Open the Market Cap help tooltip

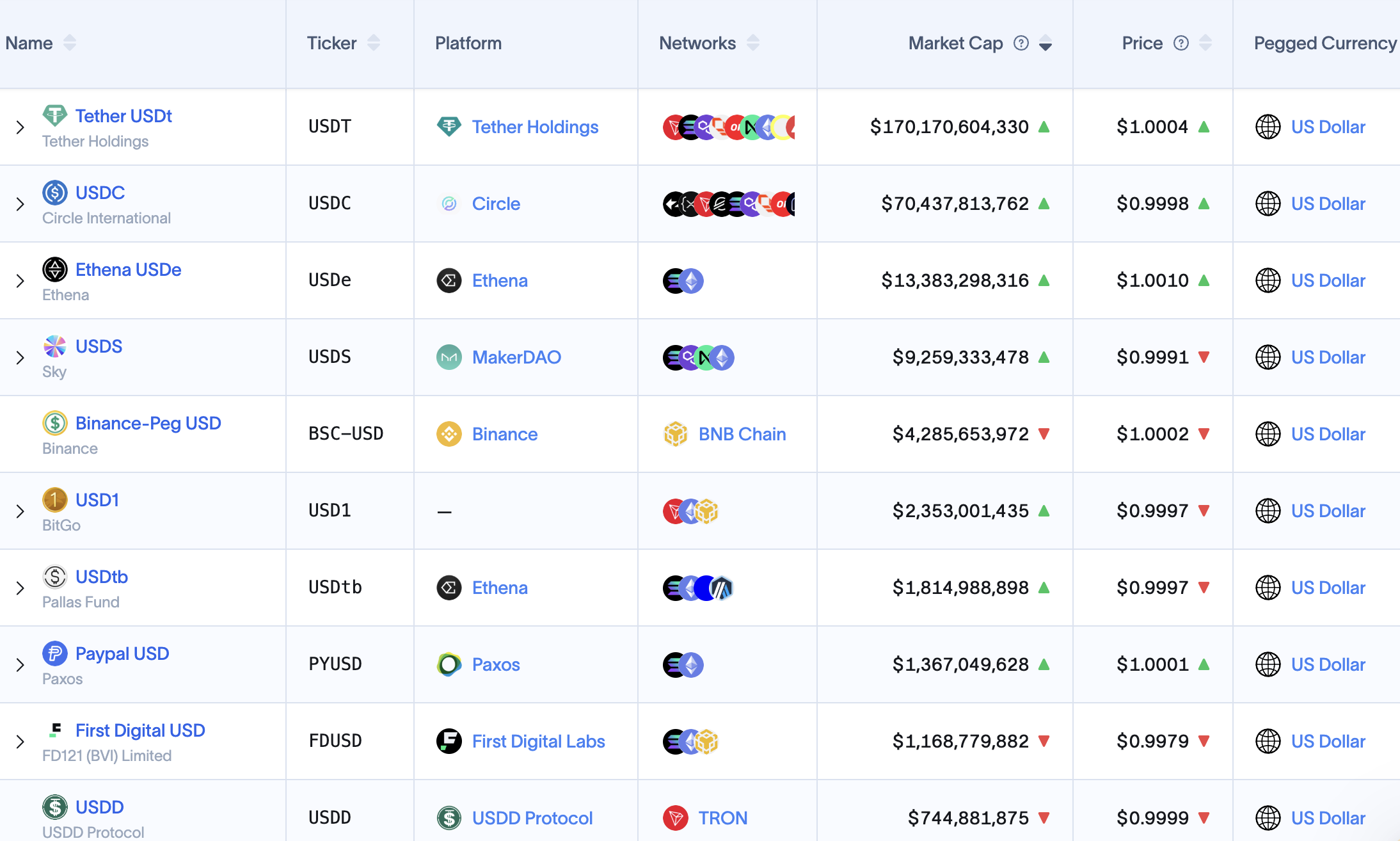(x=1021, y=43)
